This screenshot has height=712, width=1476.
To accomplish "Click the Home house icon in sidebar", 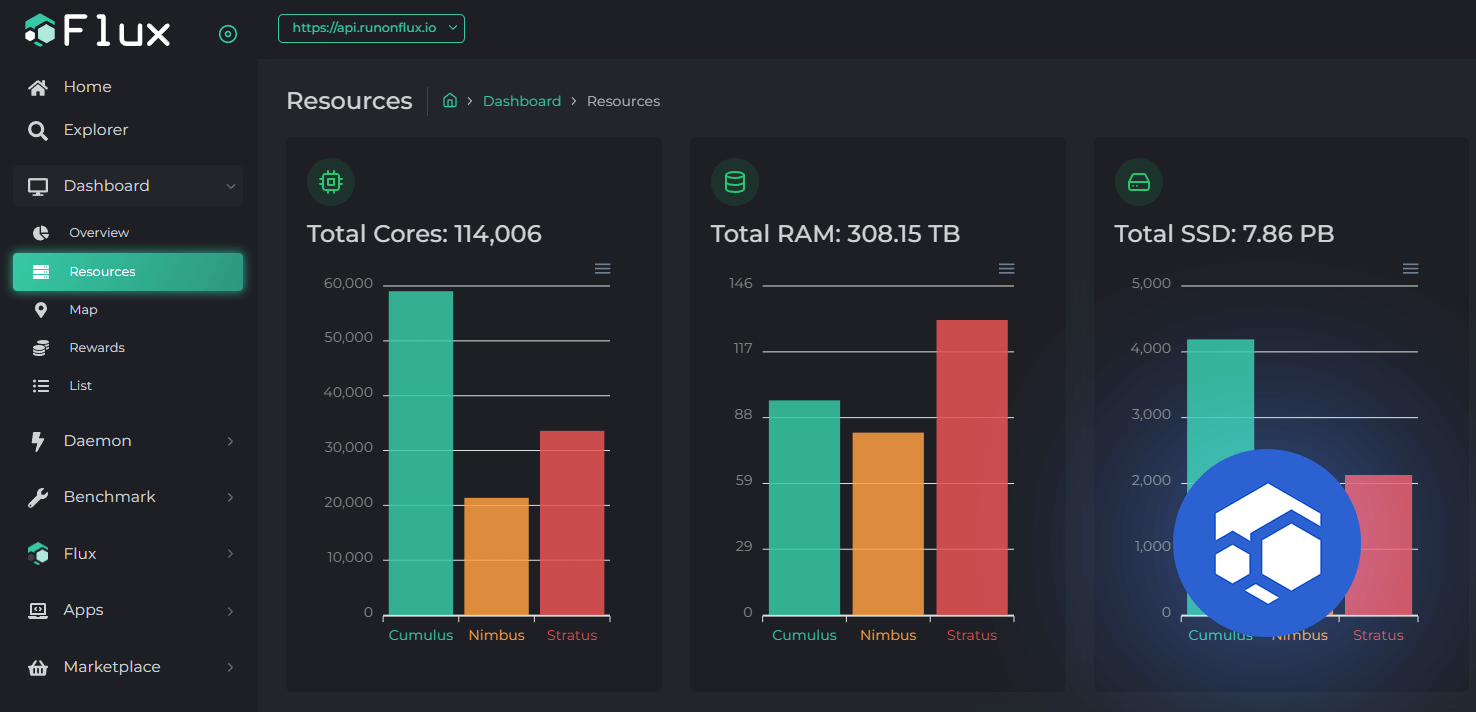I will pos(38,87).
